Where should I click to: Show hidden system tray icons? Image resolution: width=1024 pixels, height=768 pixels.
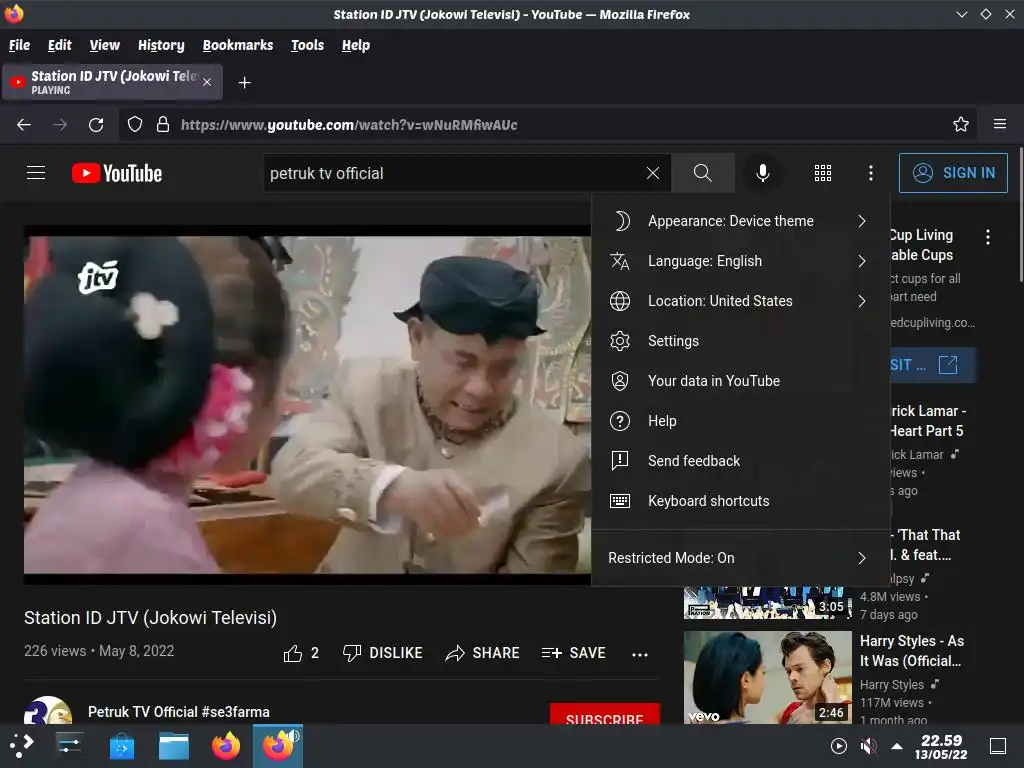(x=897, y=746)
